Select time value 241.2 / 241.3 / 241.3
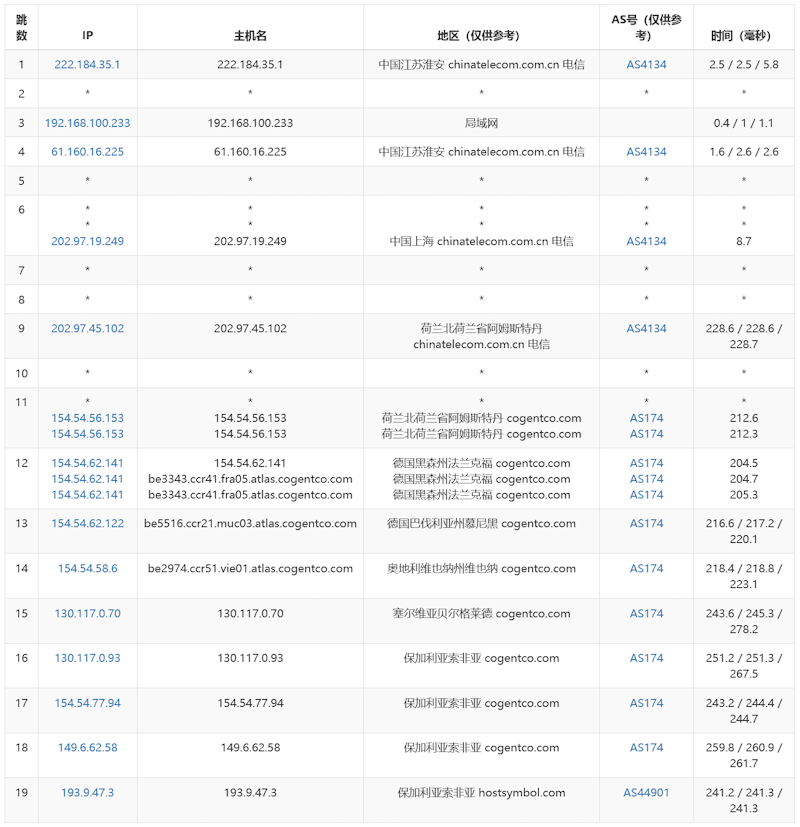This screenshot has height=827, width=800. click(744, 801)
